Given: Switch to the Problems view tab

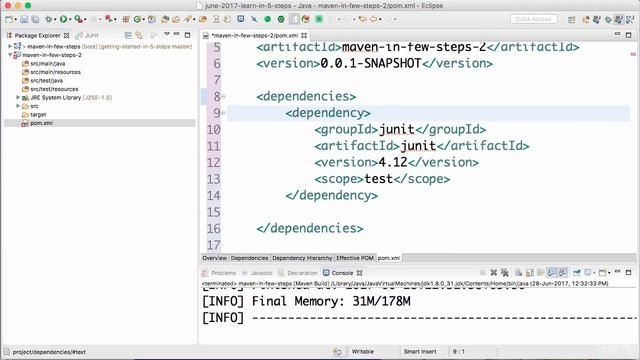Looking at the screenshot, I should click(219, 273).
